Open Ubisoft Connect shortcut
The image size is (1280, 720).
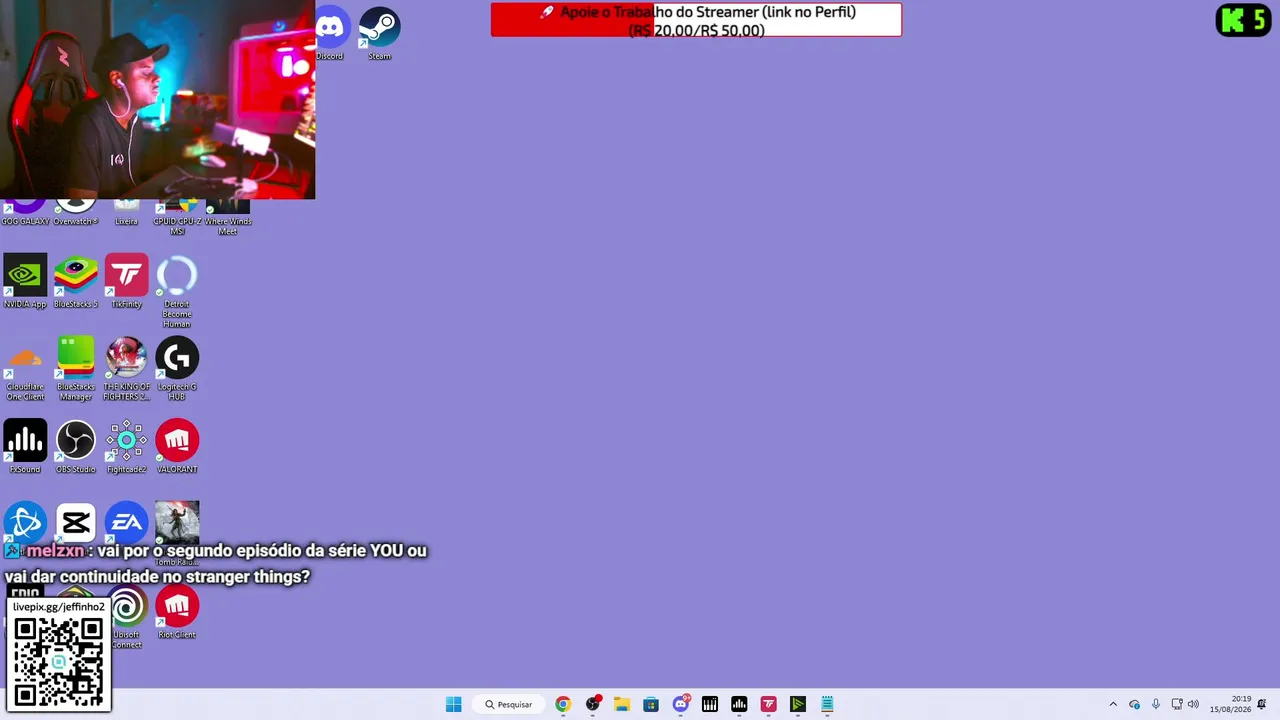pos(126,606)
